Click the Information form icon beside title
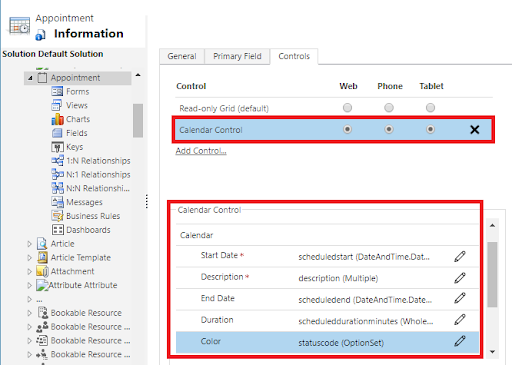Screen dimensions: 512x365 [41, 35]
